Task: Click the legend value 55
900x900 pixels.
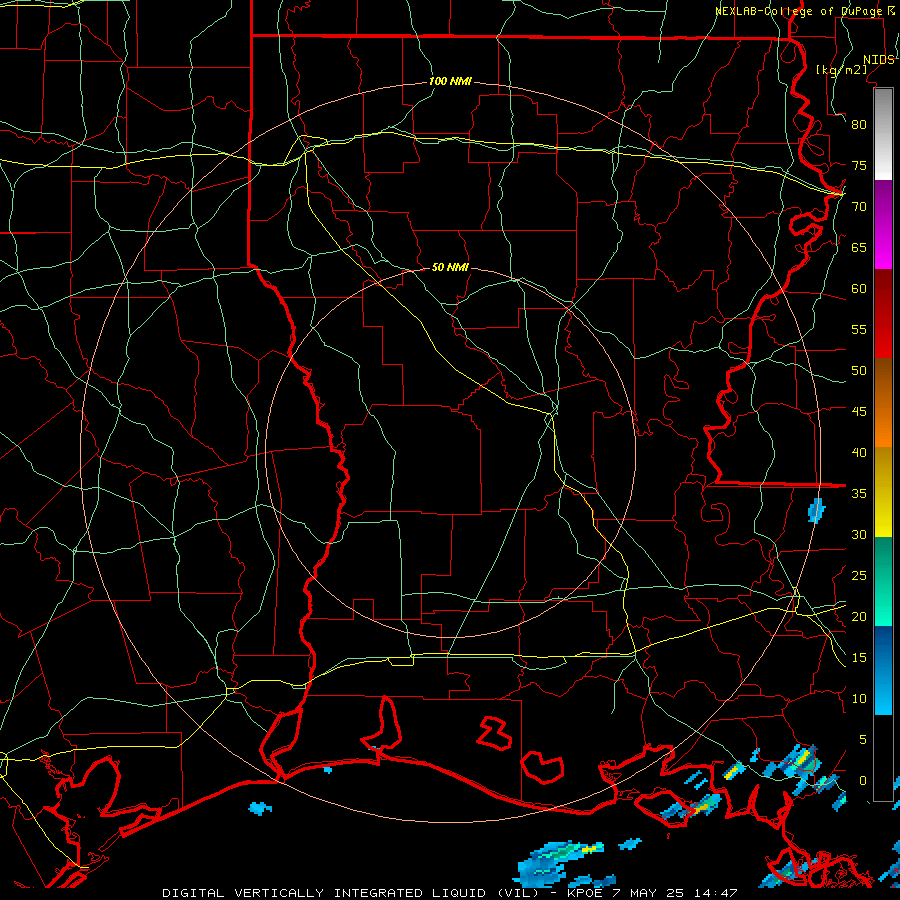Action: point(859,329)
